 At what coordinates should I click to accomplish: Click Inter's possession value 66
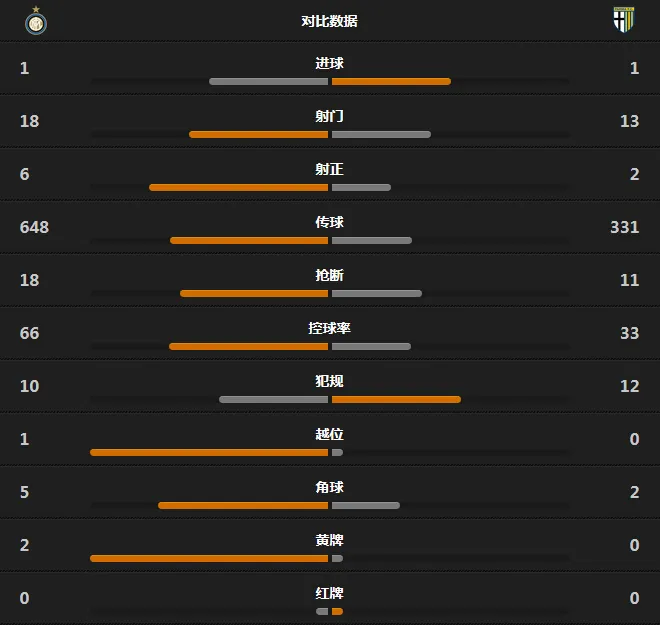[x=29, y=333]
